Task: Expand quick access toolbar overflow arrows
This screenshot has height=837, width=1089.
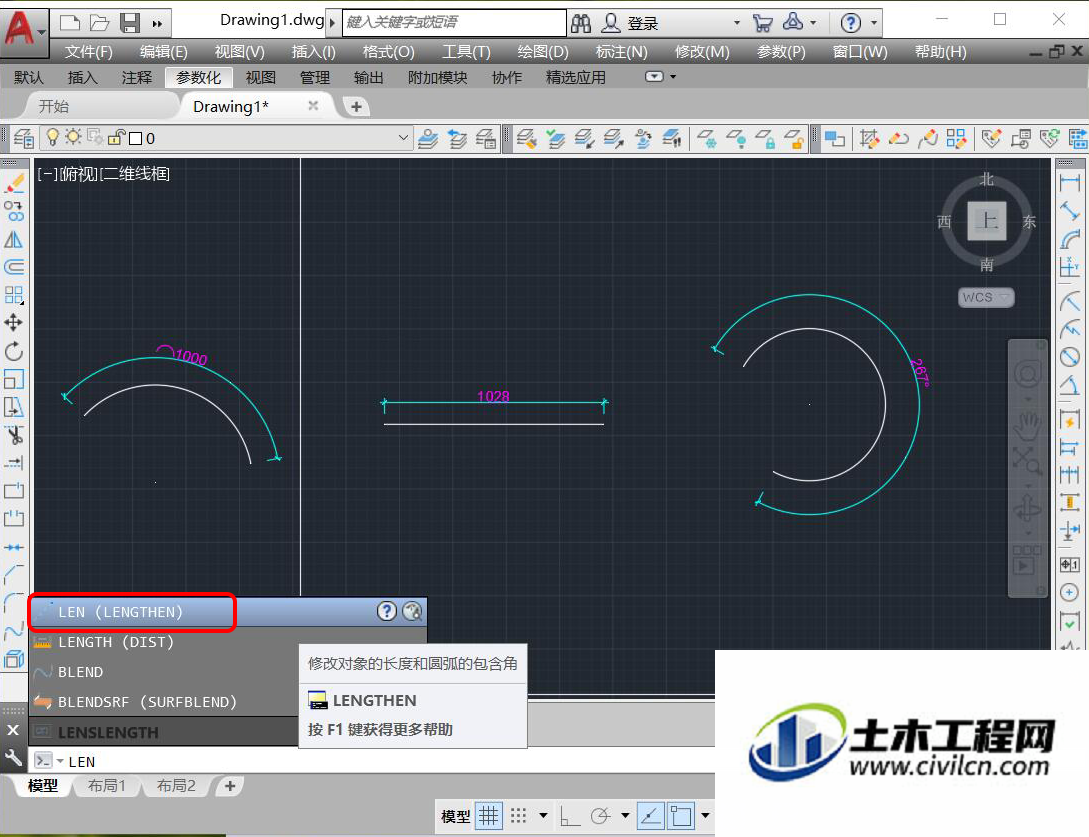Action: tap(158, 24)
